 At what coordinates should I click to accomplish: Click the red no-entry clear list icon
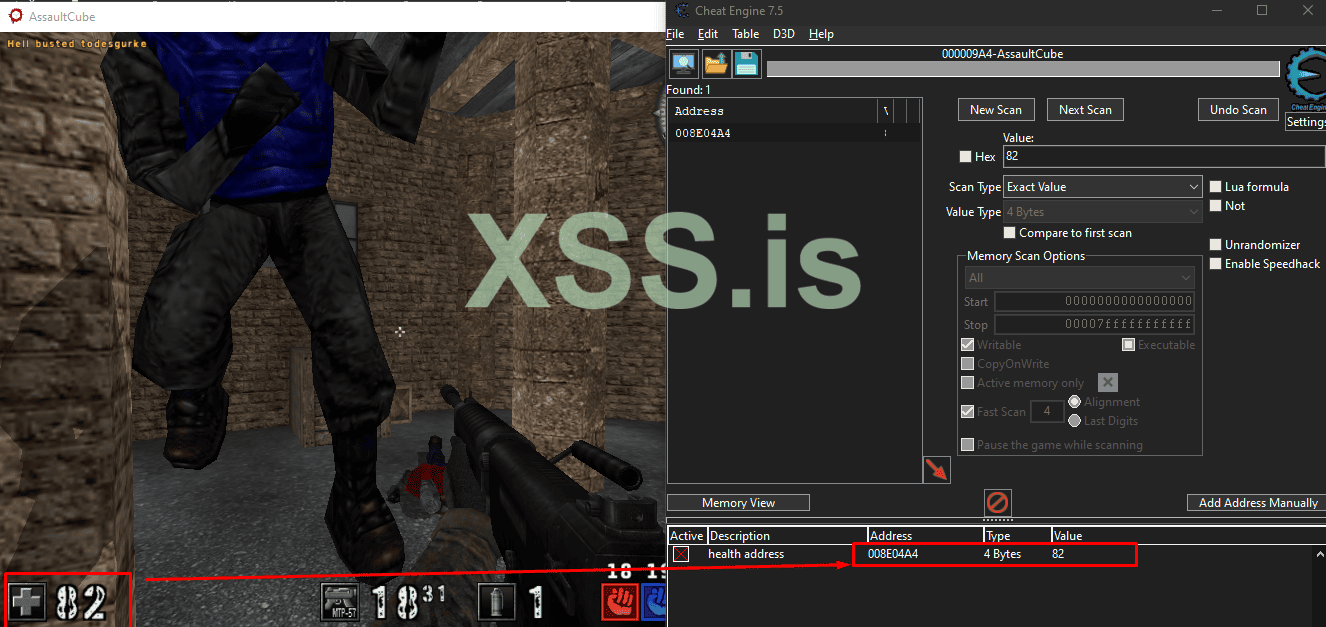pyautogui.click(x=998, y=502)
